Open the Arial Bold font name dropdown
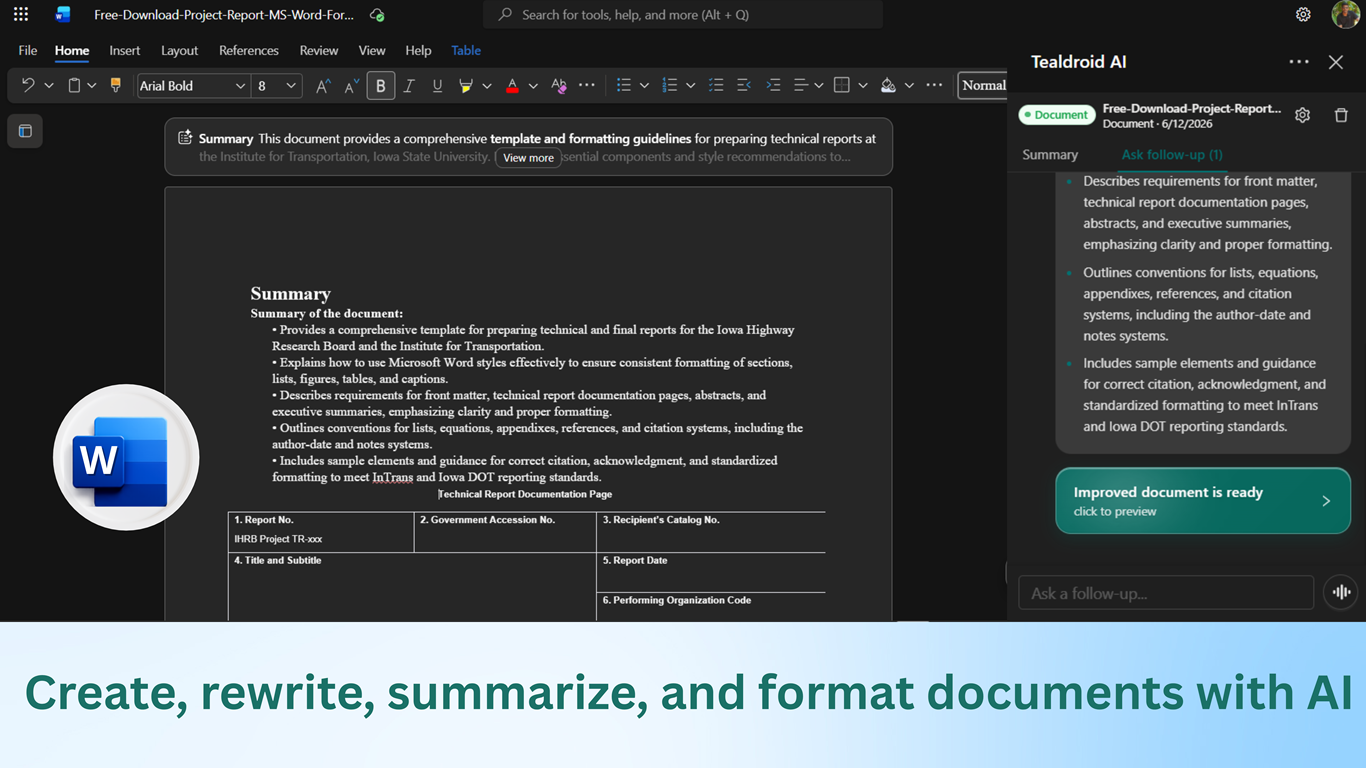This screenshot has width=1366, height=768. [x=240, y=86]
